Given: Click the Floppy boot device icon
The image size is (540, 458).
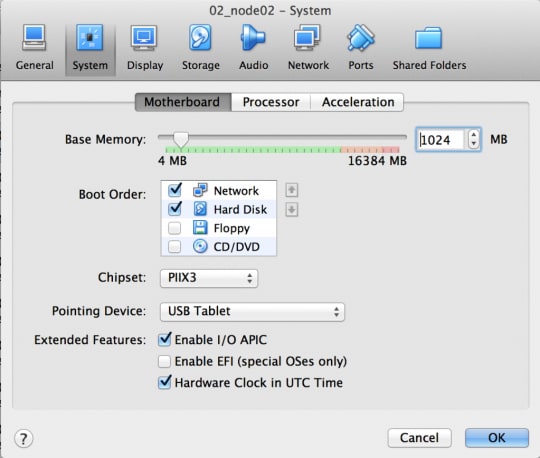Looking at the screenshot, I should [x=200, y=228].
